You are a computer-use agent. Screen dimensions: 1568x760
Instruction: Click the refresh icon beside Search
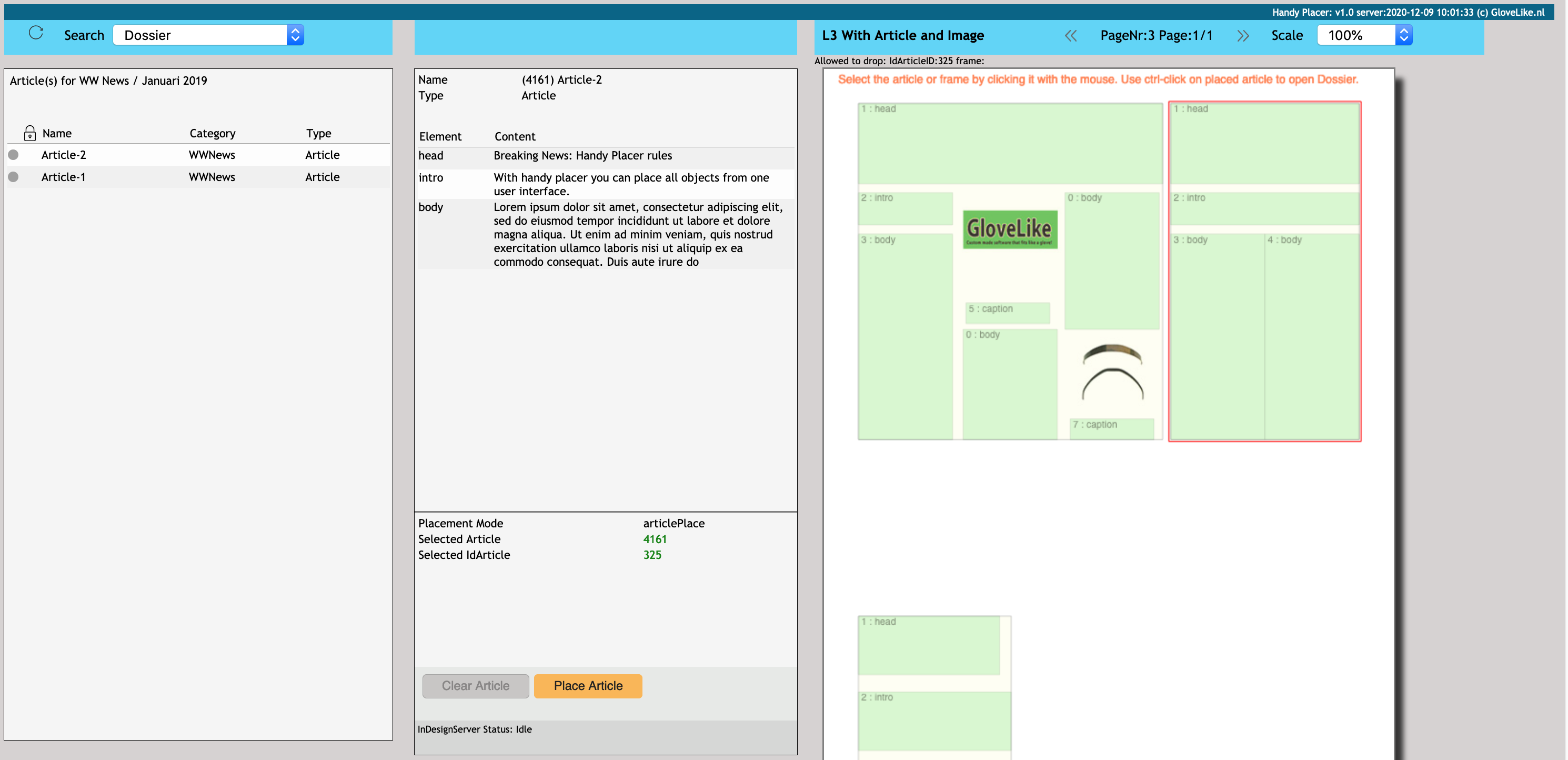(x=36, y=34)
